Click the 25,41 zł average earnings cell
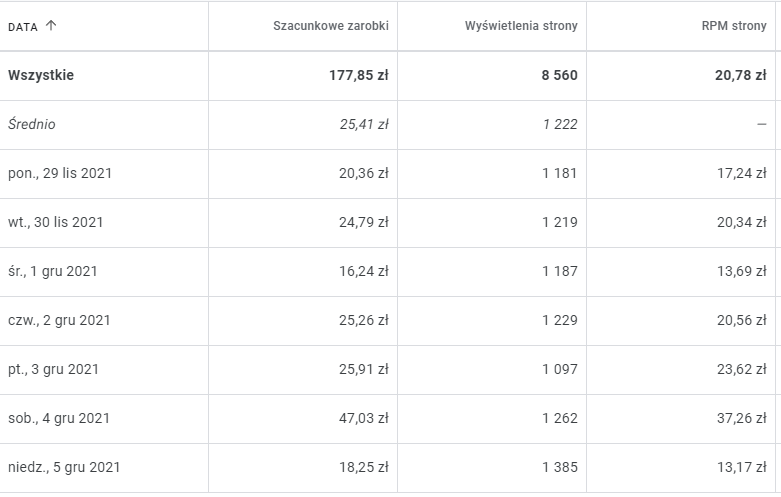 363,125
